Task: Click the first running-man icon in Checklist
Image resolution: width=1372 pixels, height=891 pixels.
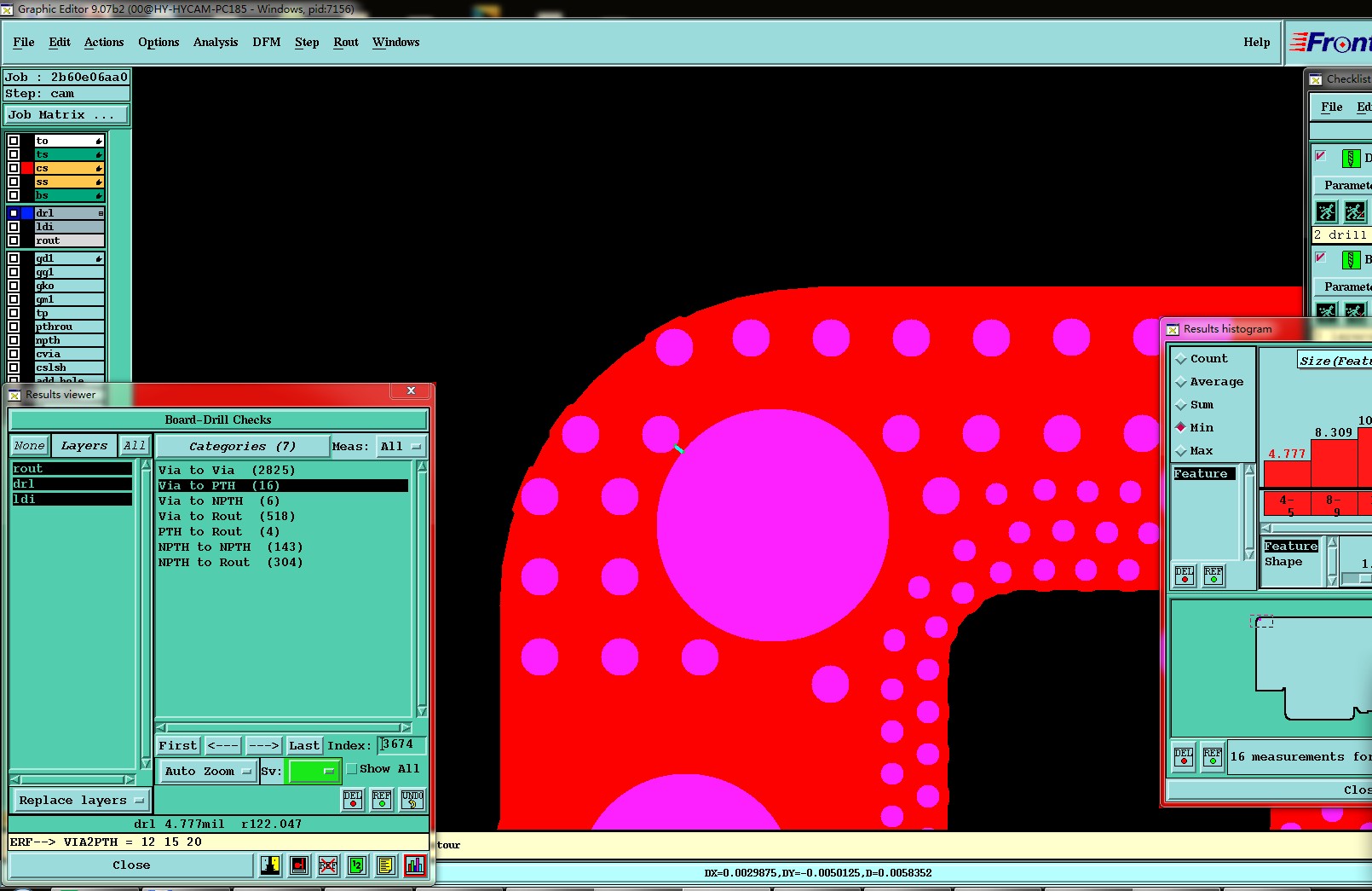Action: click(1326, 211)
